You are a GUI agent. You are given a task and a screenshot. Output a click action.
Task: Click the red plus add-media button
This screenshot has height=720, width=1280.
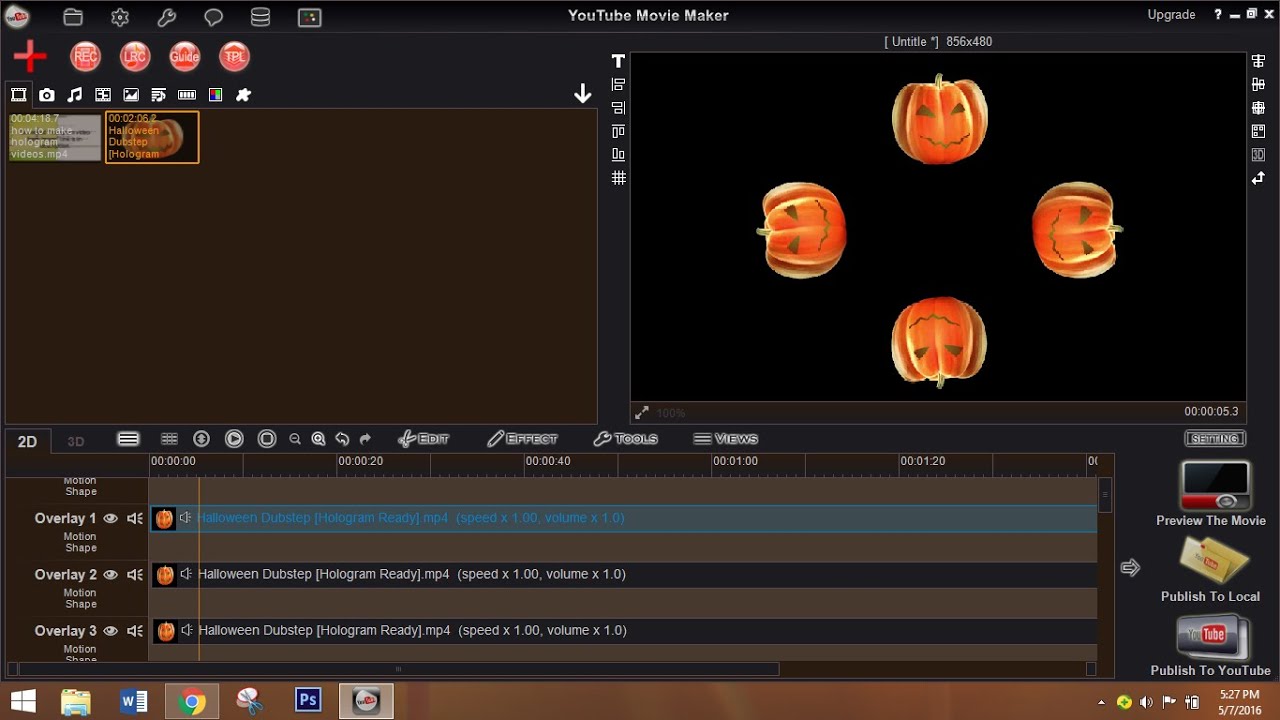coord(30,56)
